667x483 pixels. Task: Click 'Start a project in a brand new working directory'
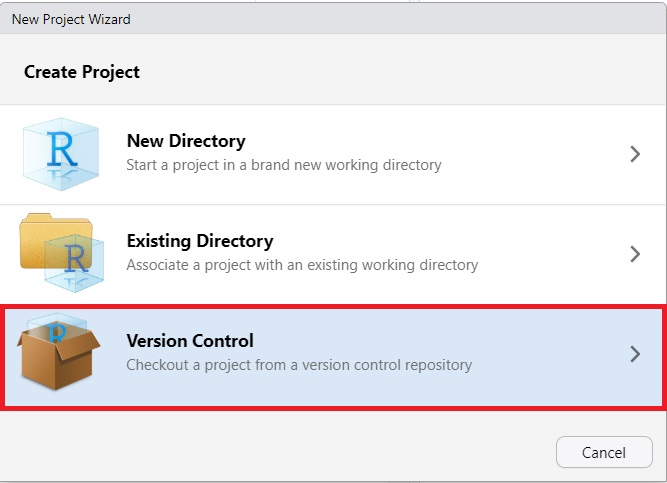click(x=284, y=165)
